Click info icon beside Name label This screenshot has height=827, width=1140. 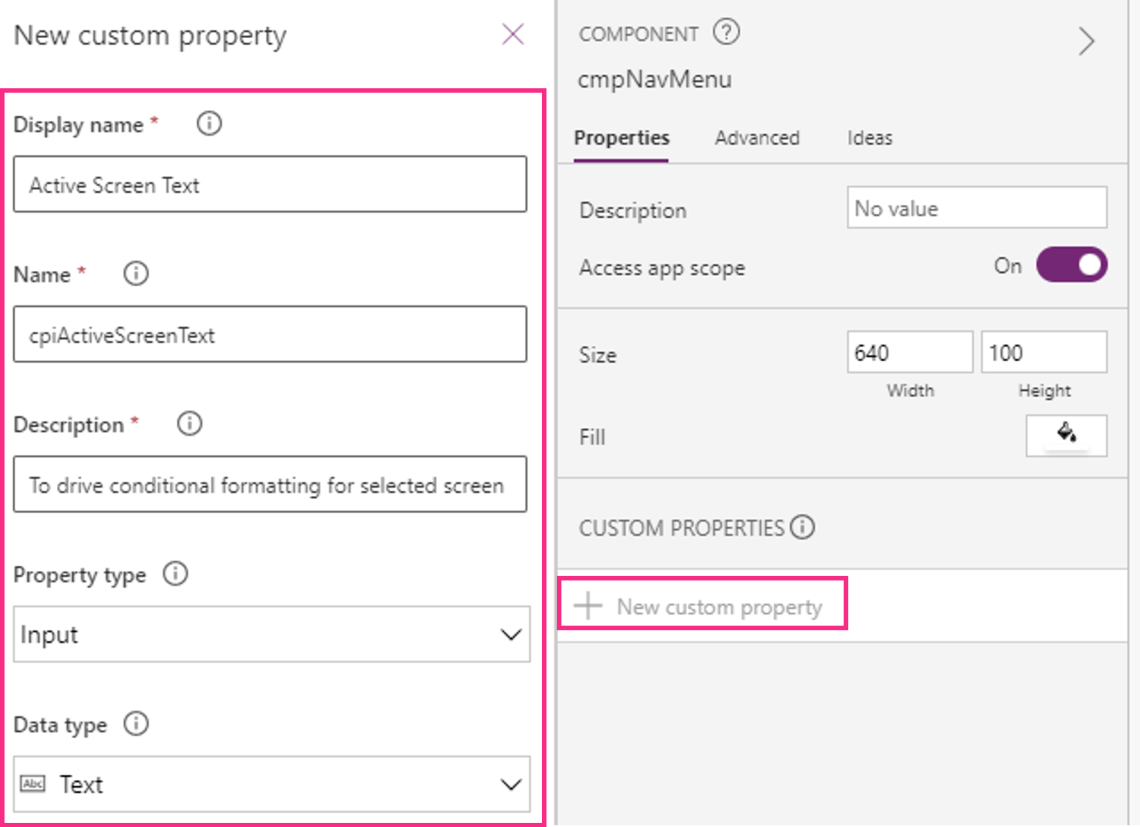coord(136,273)
